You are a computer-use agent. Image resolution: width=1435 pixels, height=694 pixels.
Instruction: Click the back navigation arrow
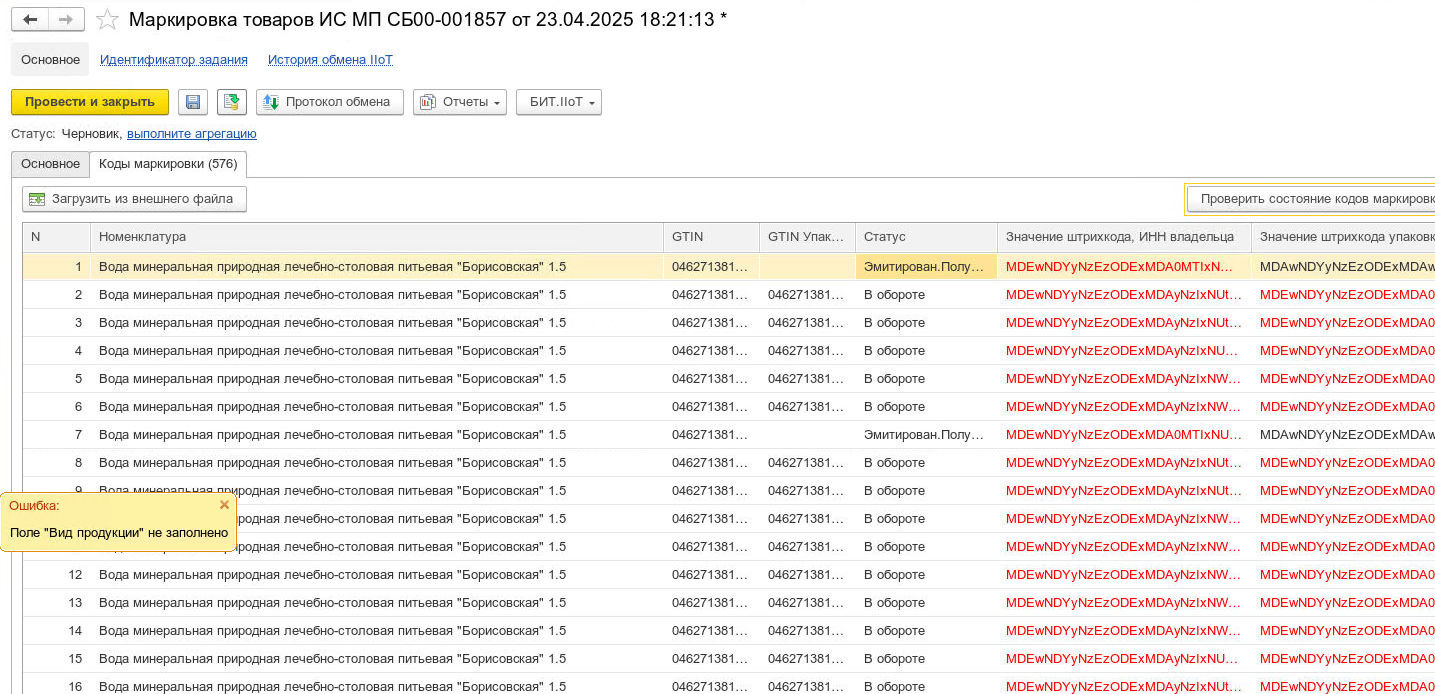point(30,20)
